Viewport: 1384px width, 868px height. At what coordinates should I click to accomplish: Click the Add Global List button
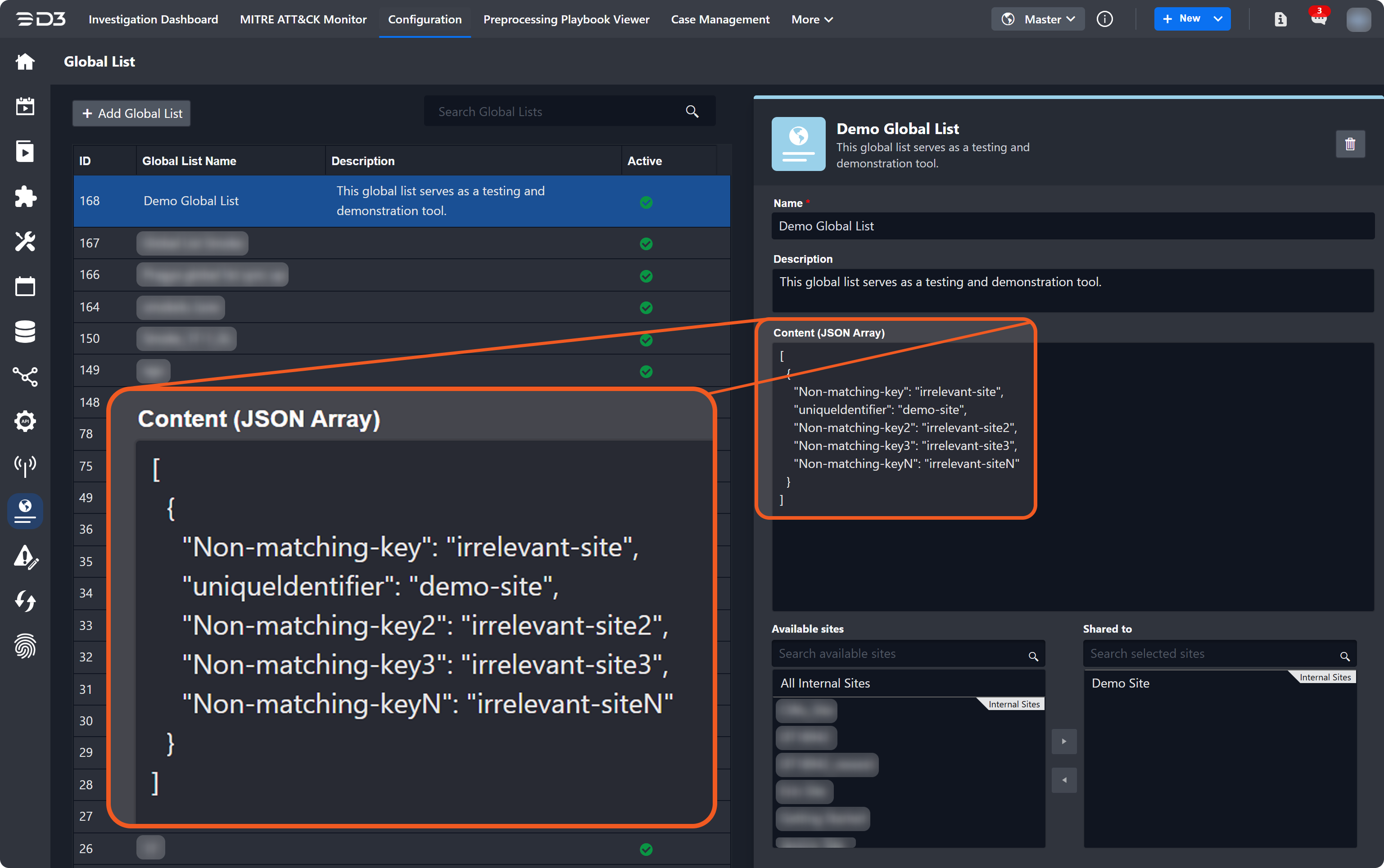click(x=131, y=114)
